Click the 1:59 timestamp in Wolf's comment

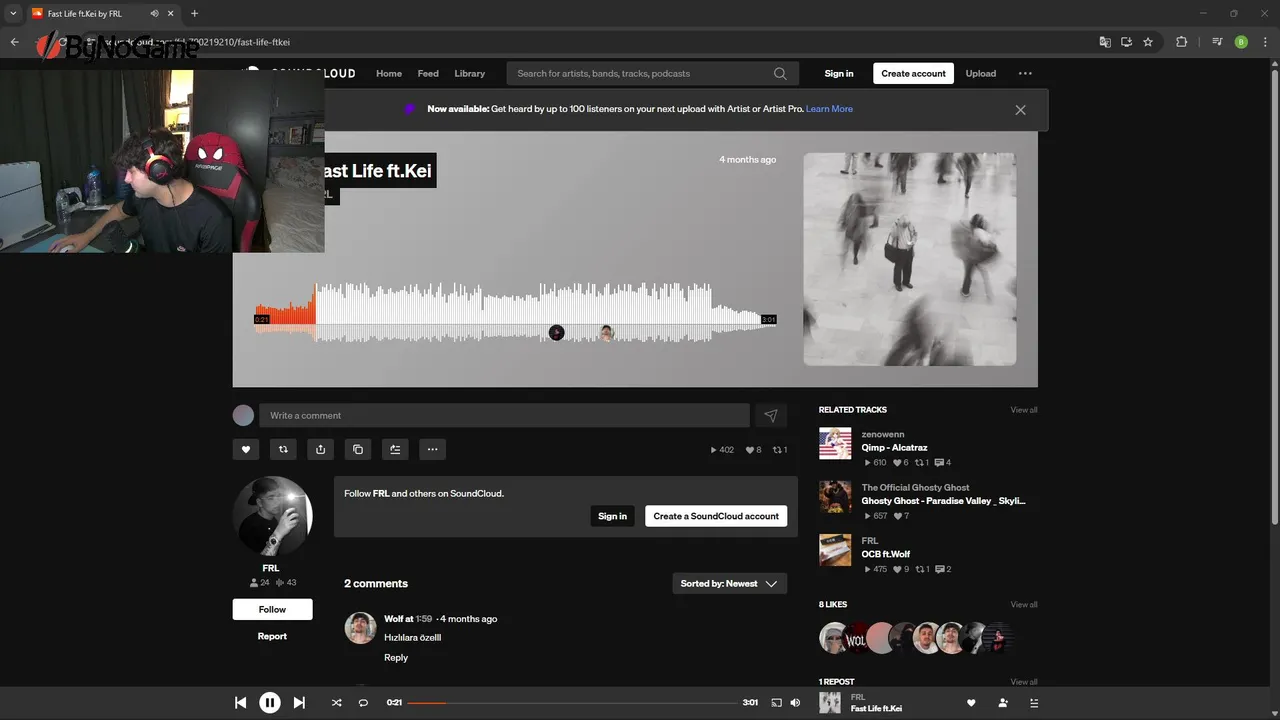[424, 619]
